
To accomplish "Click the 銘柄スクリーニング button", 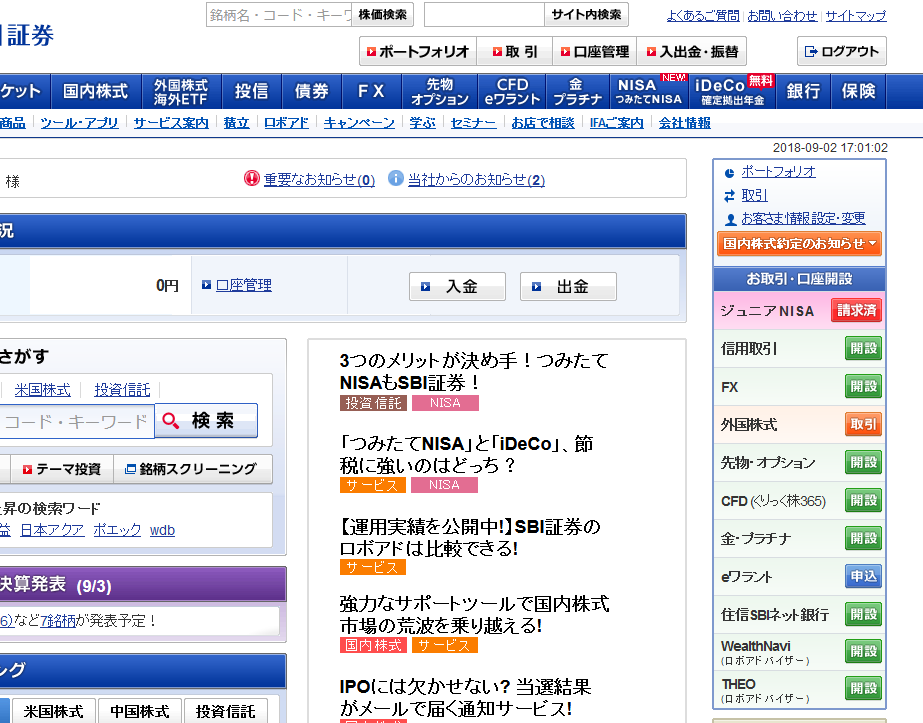I will coord(192,469).
